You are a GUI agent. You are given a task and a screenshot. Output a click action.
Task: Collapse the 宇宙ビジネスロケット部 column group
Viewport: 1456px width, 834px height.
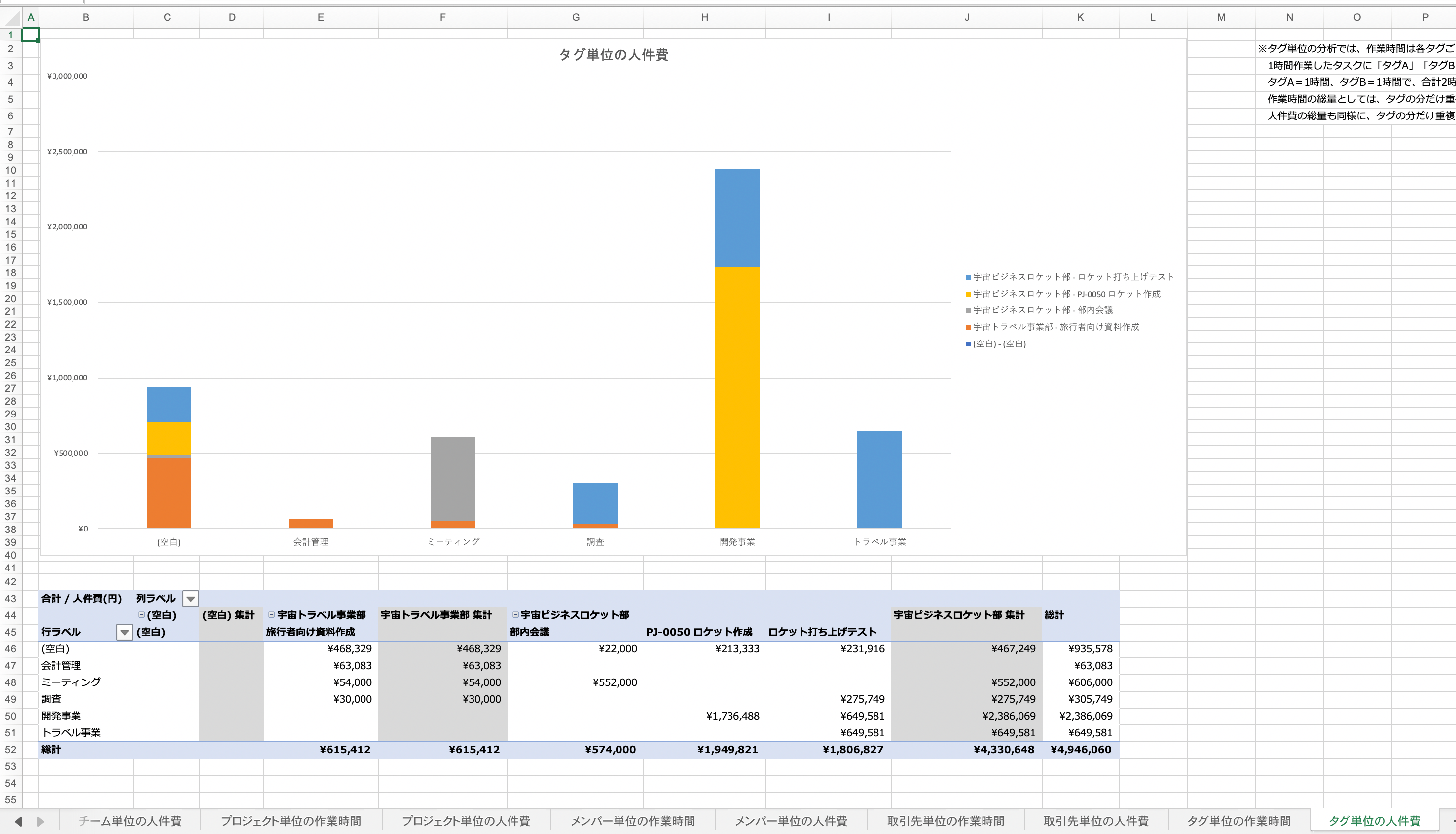tap(515, 614)
